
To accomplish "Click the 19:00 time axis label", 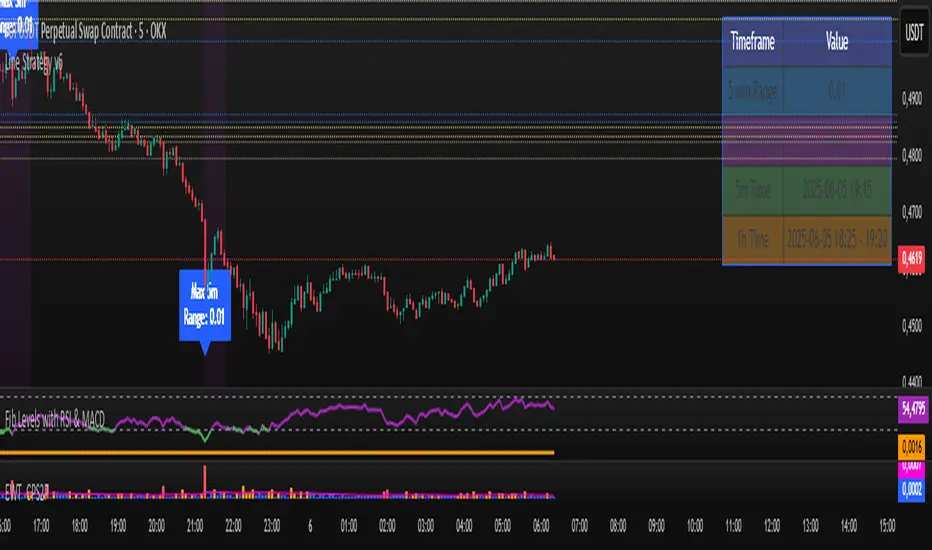I will tap(118, 526).
